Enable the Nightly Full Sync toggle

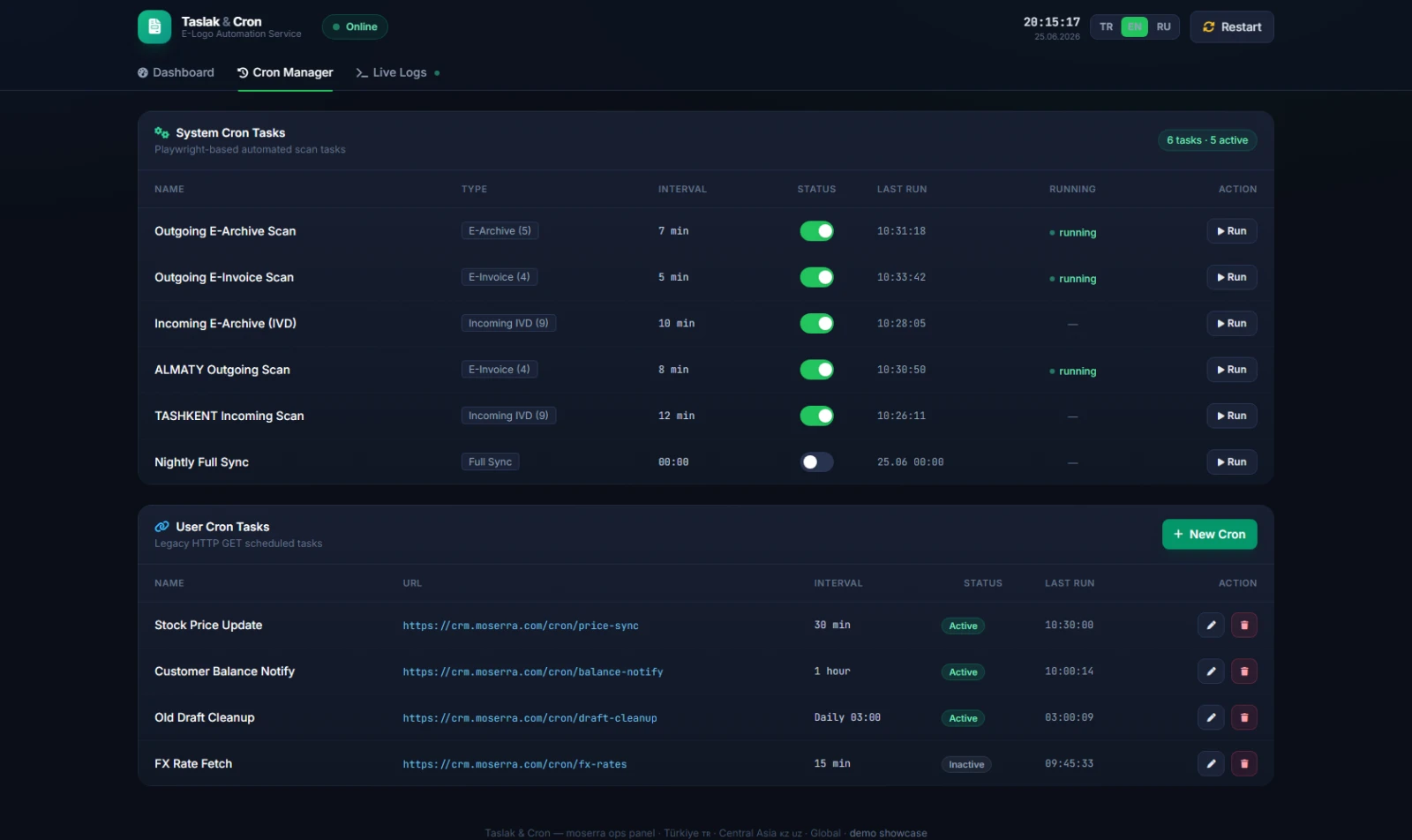(x=816, y=462)
